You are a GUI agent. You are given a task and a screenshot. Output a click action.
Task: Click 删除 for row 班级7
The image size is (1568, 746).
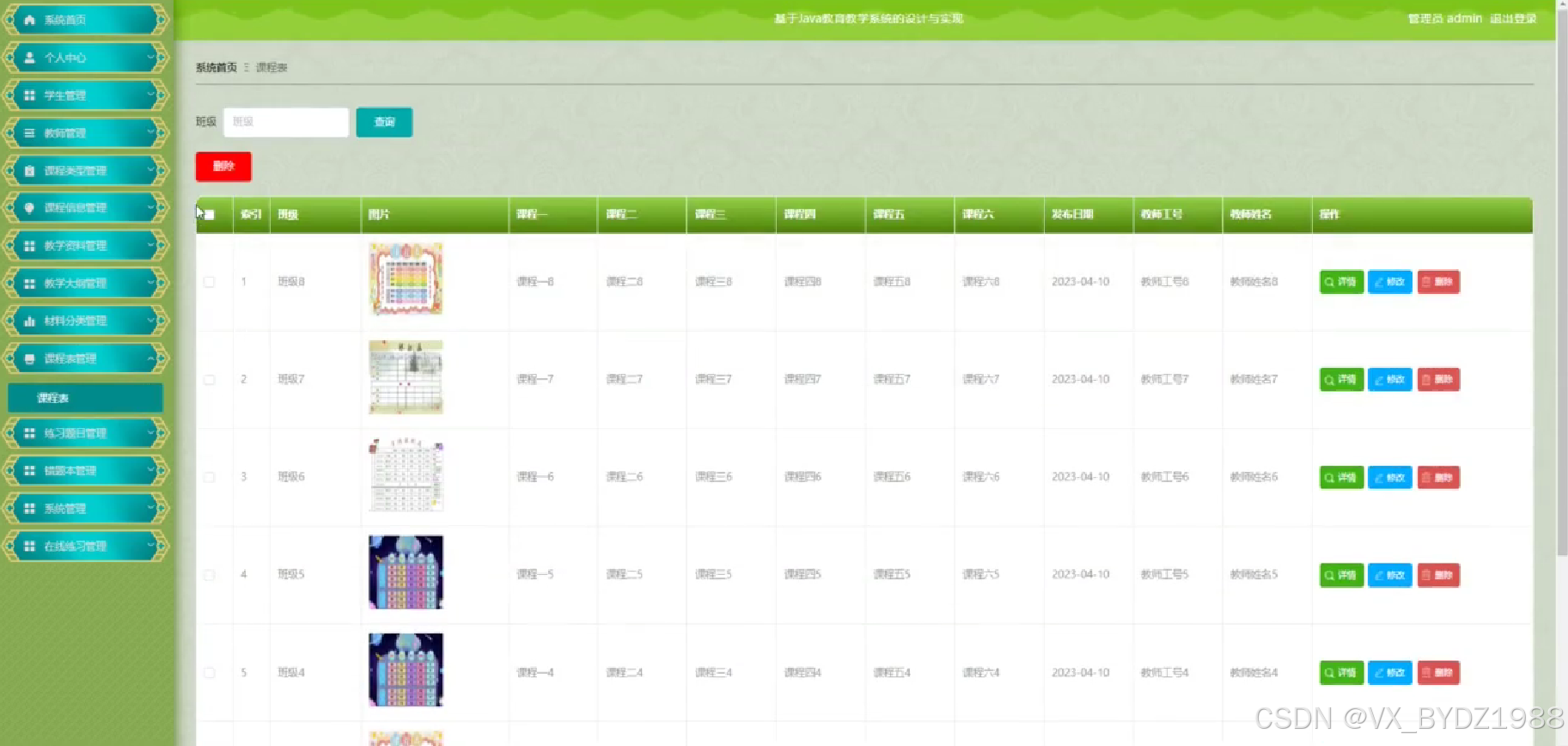(1438, 379)
